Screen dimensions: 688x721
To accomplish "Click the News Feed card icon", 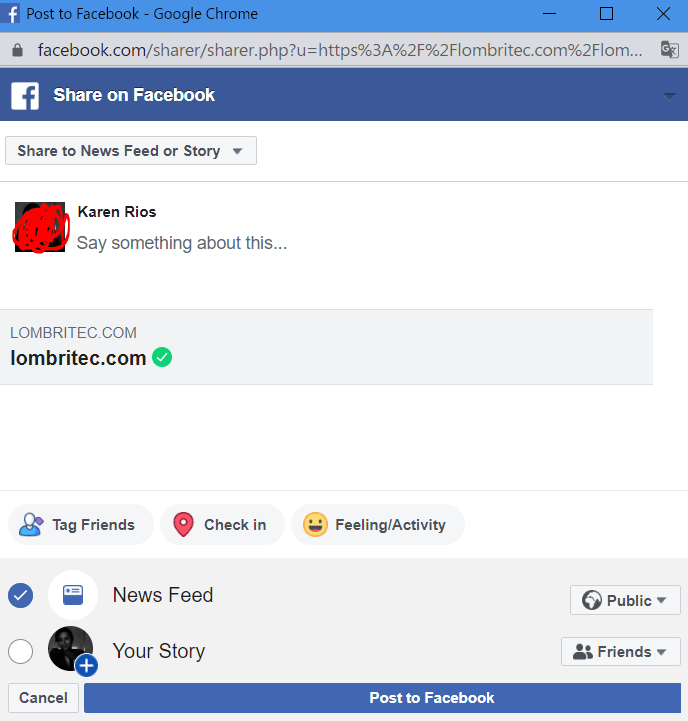I will (x=73, y=595).
